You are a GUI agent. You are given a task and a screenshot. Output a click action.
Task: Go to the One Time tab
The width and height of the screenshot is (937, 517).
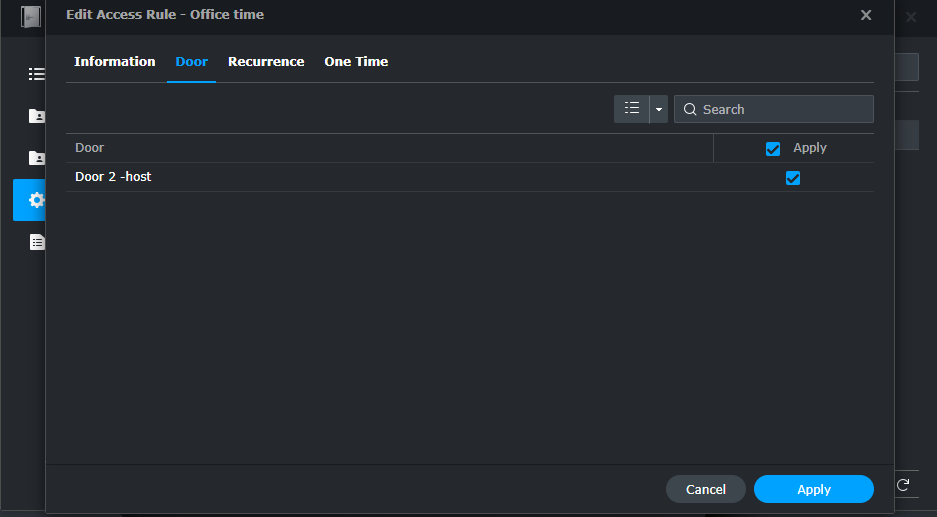click(356, 62)
